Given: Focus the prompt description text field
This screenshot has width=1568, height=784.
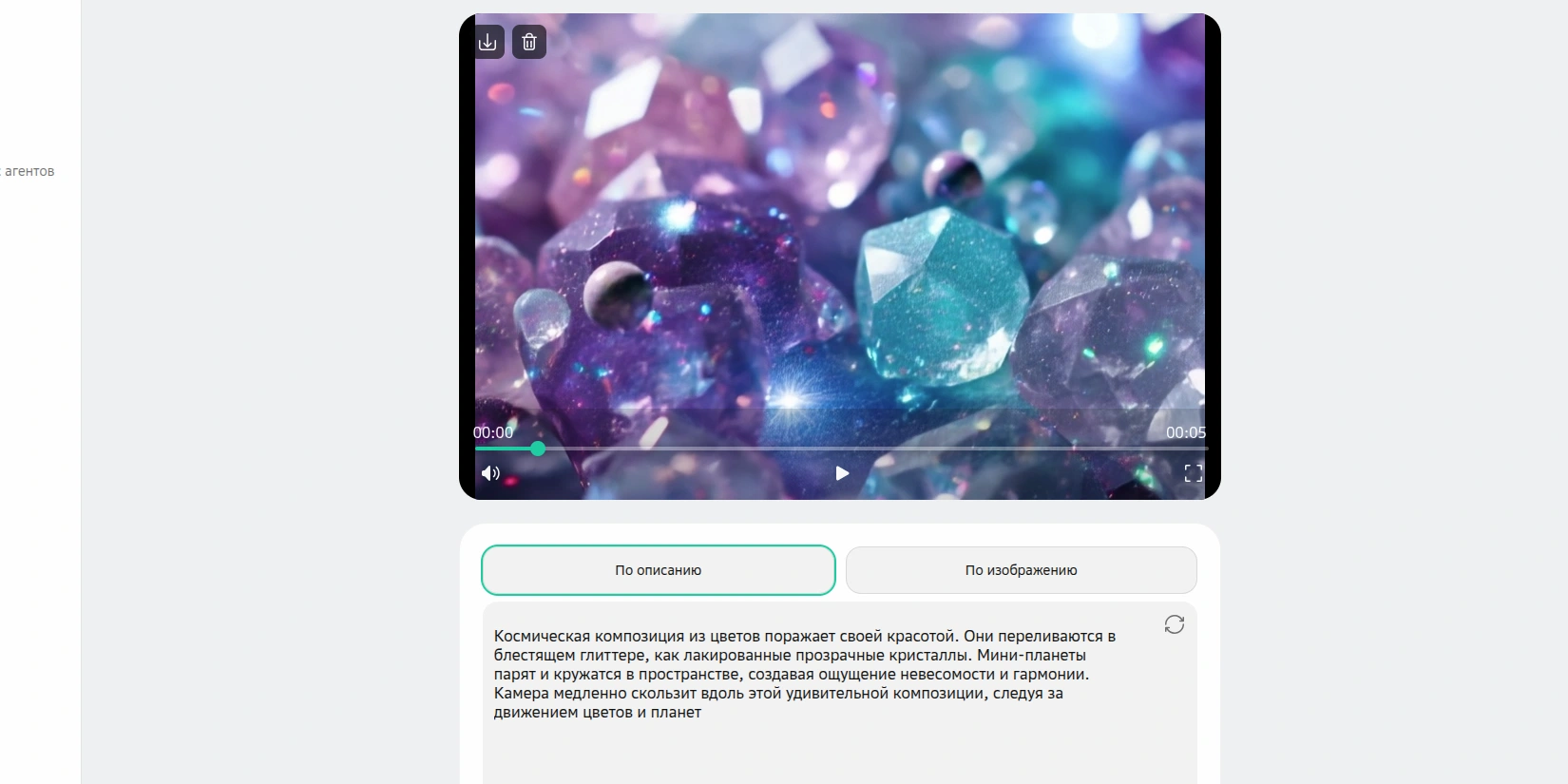Looking at the screenshot, I should 840,694.
